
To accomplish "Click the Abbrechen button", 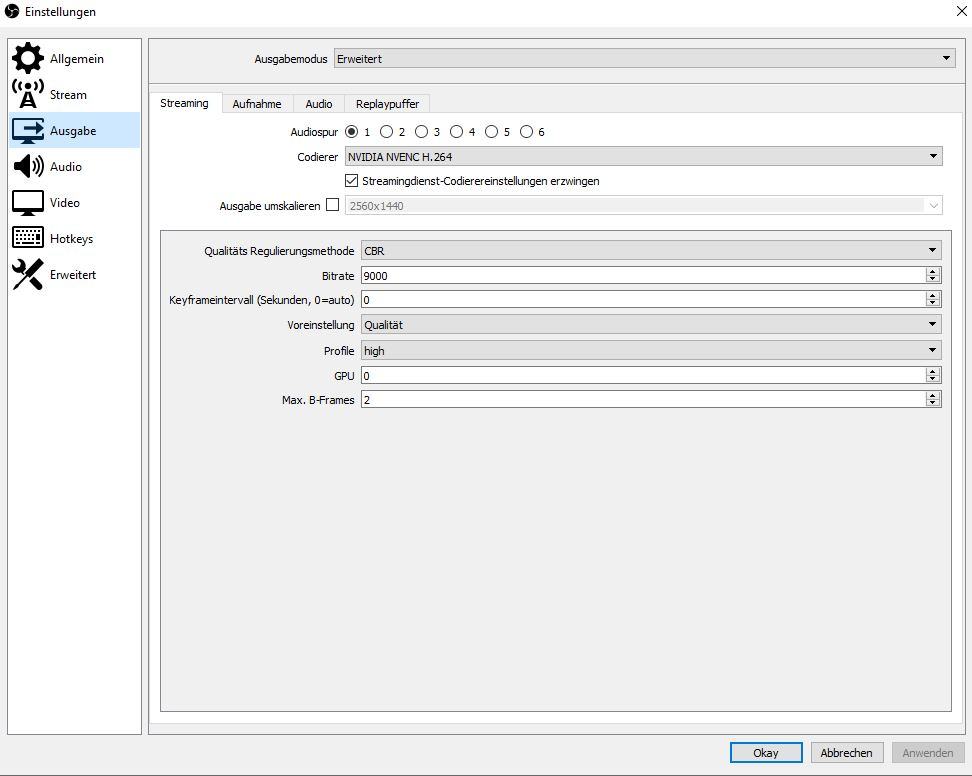I will click(x=846, y=752).
